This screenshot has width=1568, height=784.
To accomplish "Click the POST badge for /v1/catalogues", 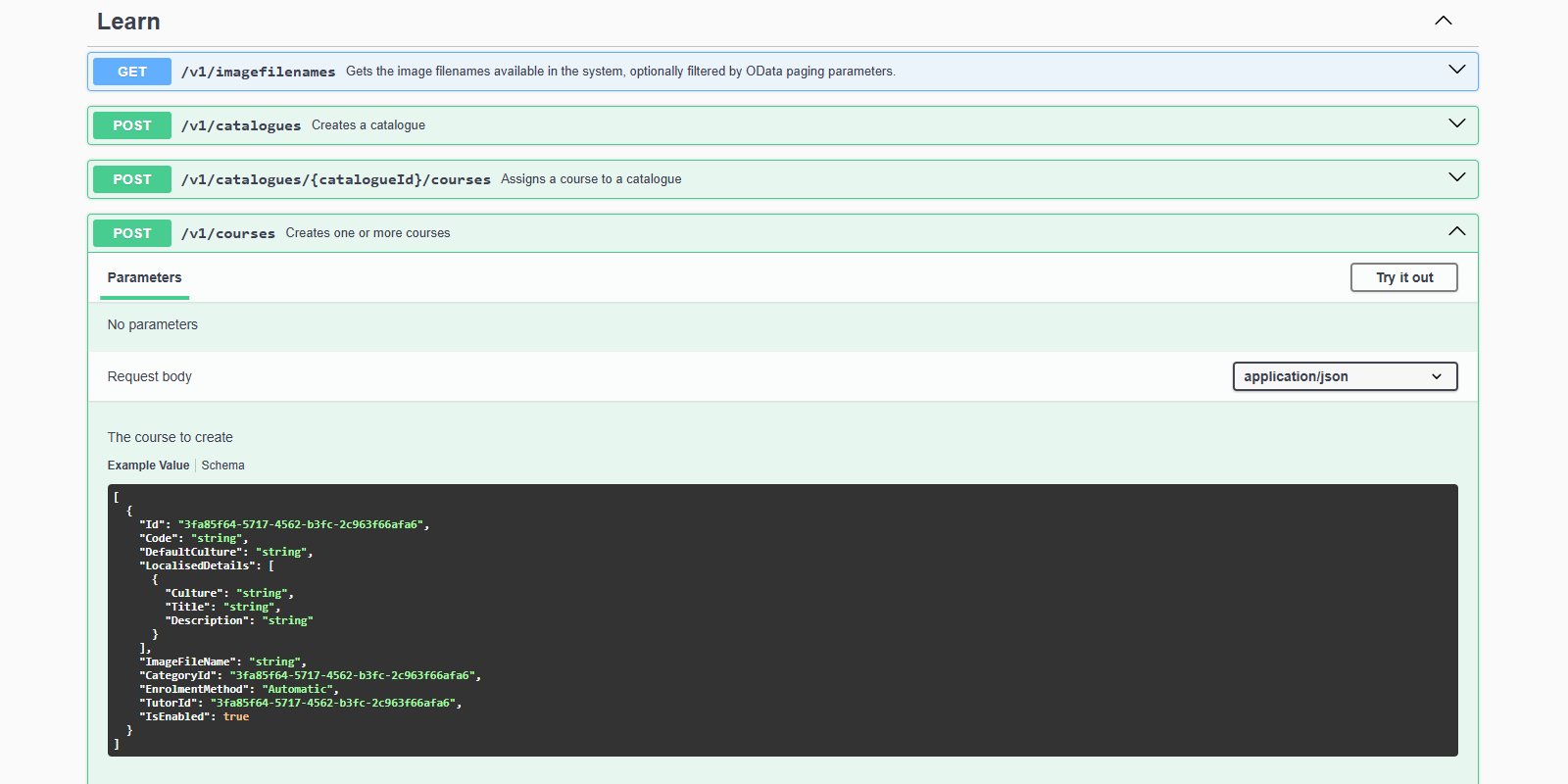I will click(x=132, y=125).
